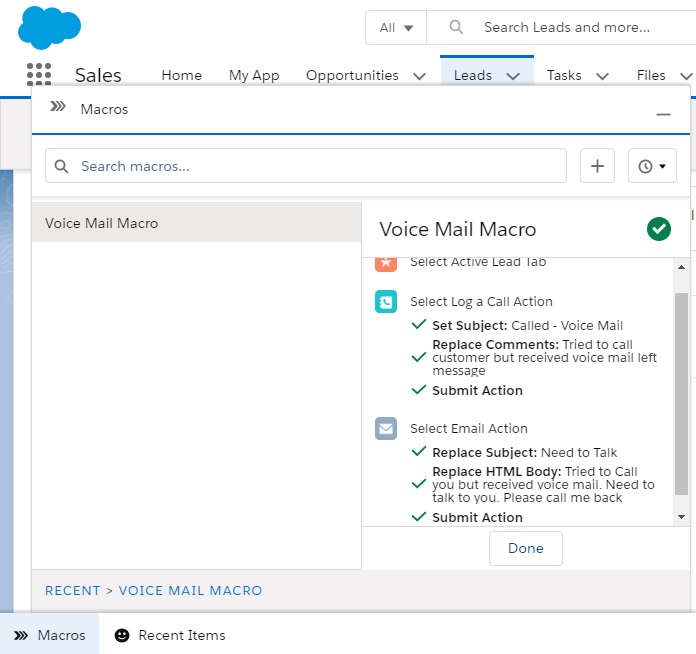This screenshot has width=696, height=654.
Task: Click magnifier icon in Search macros field
Action: coord(61,166)
